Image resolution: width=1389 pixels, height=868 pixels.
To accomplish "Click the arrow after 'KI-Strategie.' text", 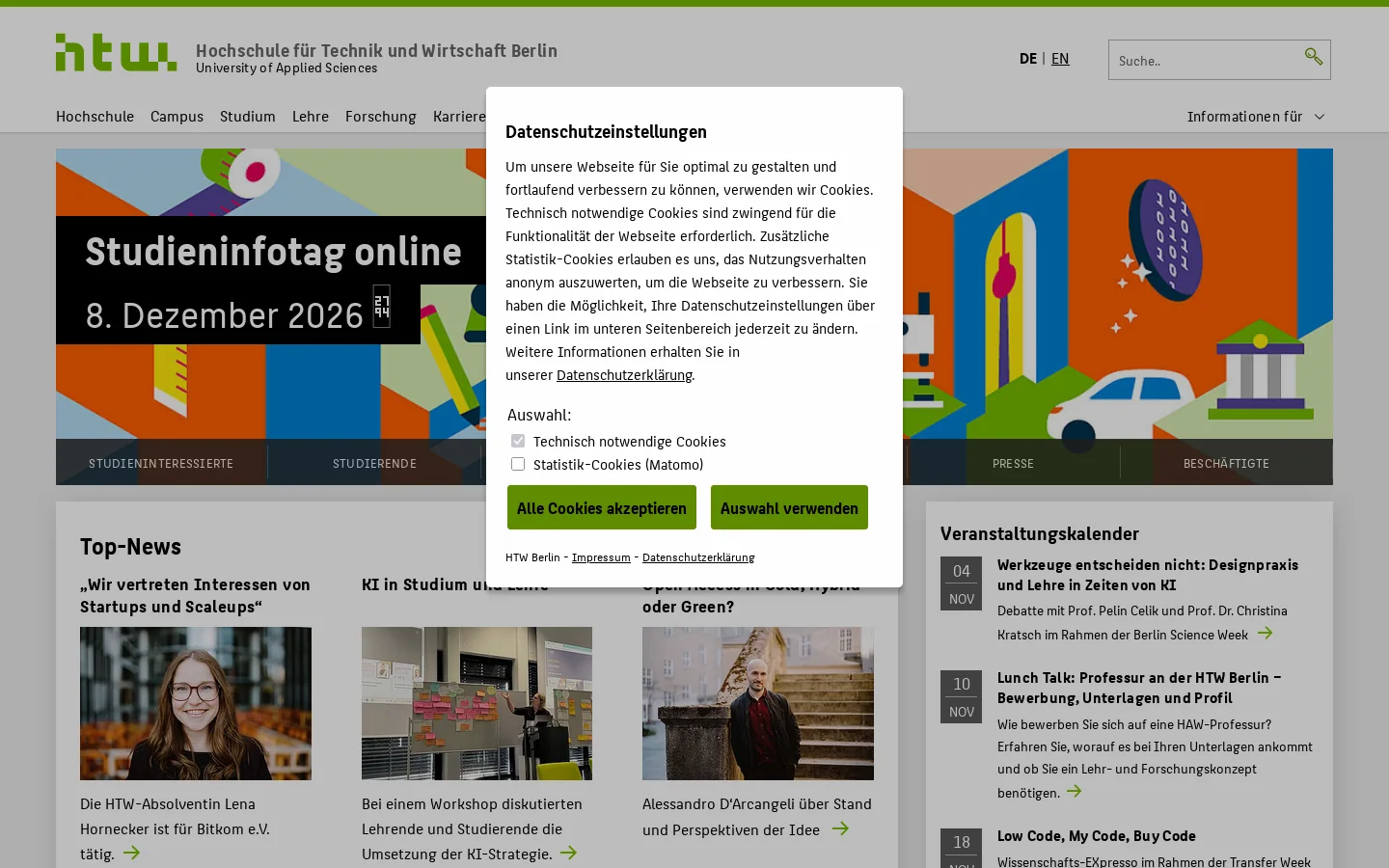I will point(568,853).
